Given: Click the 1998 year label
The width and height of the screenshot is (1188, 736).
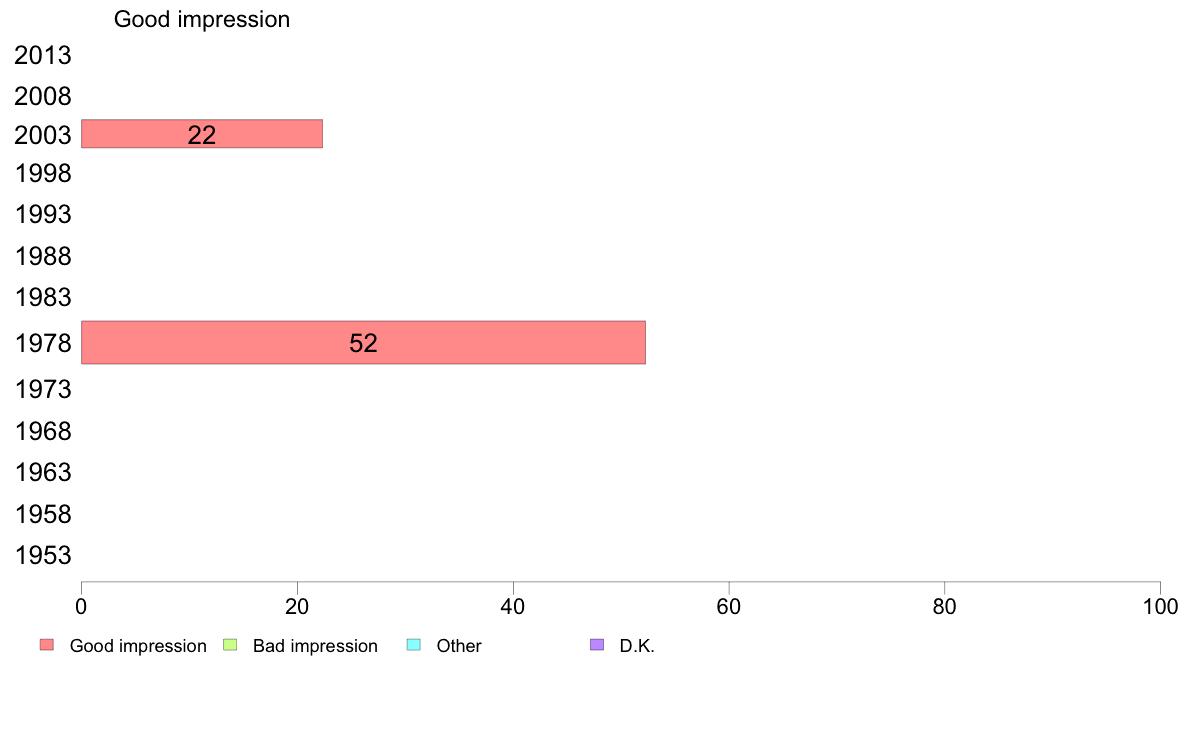Looking at the screenshot, I should tap(43, 174).
